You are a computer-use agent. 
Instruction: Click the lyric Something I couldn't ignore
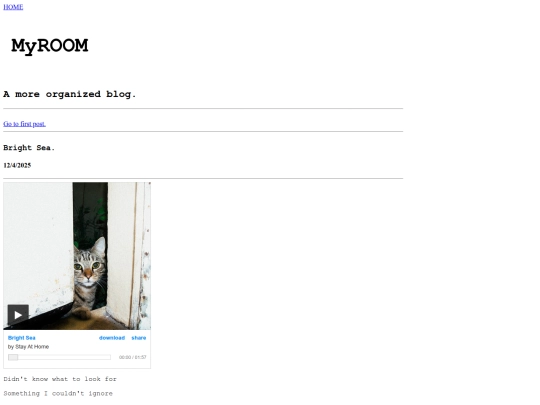[58, 393]
